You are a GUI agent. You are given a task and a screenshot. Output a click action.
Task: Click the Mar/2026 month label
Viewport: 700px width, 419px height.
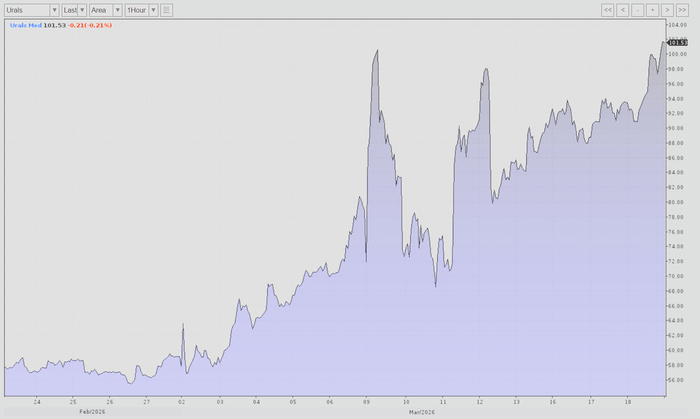pos(422,411)
